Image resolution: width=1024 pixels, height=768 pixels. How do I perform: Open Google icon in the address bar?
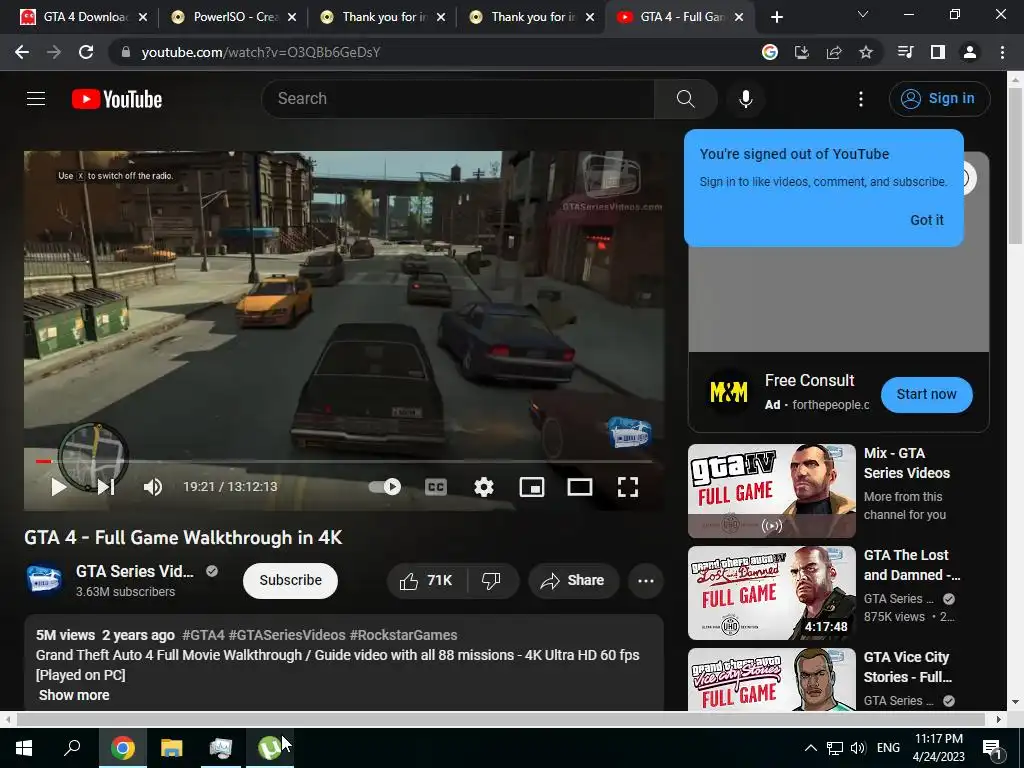click(769, 52)
